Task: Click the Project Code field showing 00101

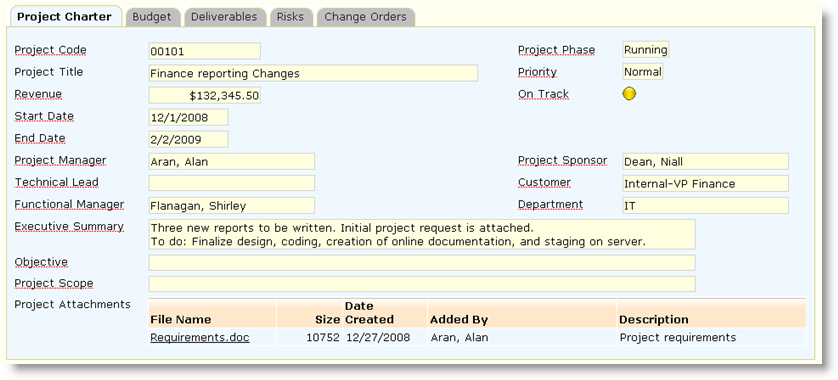Action: point(205,51)
